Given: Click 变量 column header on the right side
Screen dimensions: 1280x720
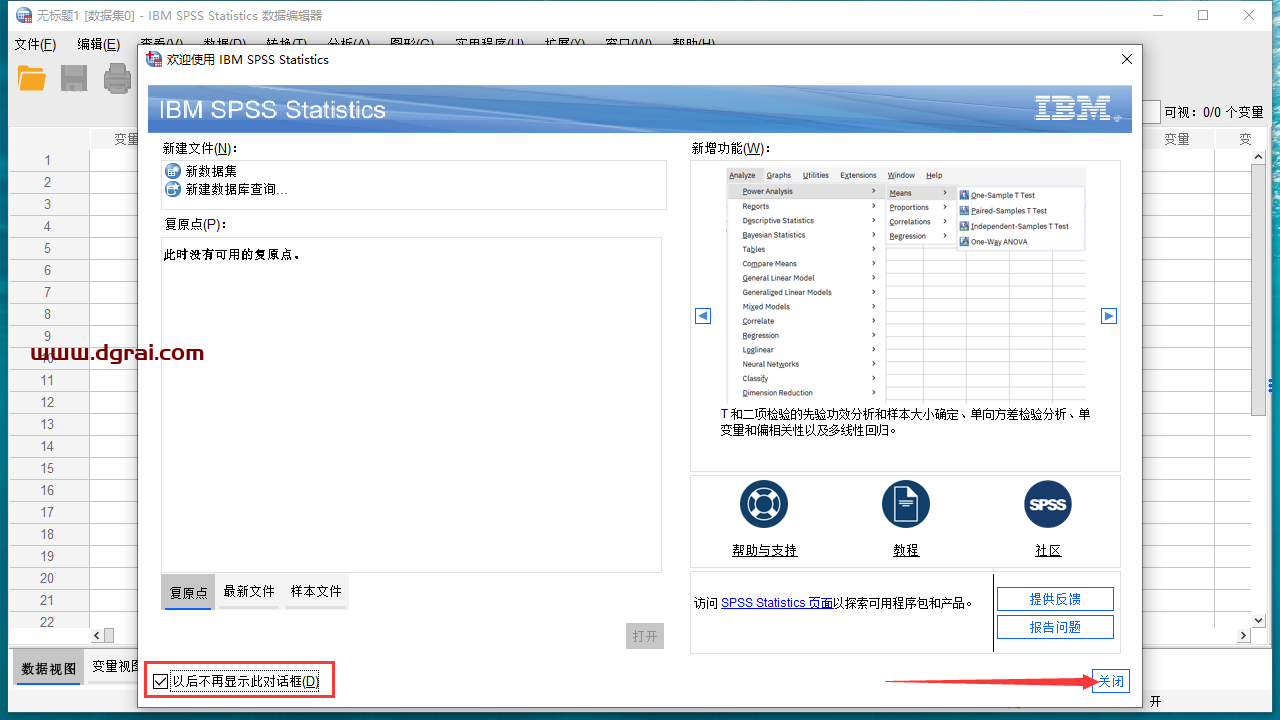Looking at the screenshot, I should click(1176, 139).
